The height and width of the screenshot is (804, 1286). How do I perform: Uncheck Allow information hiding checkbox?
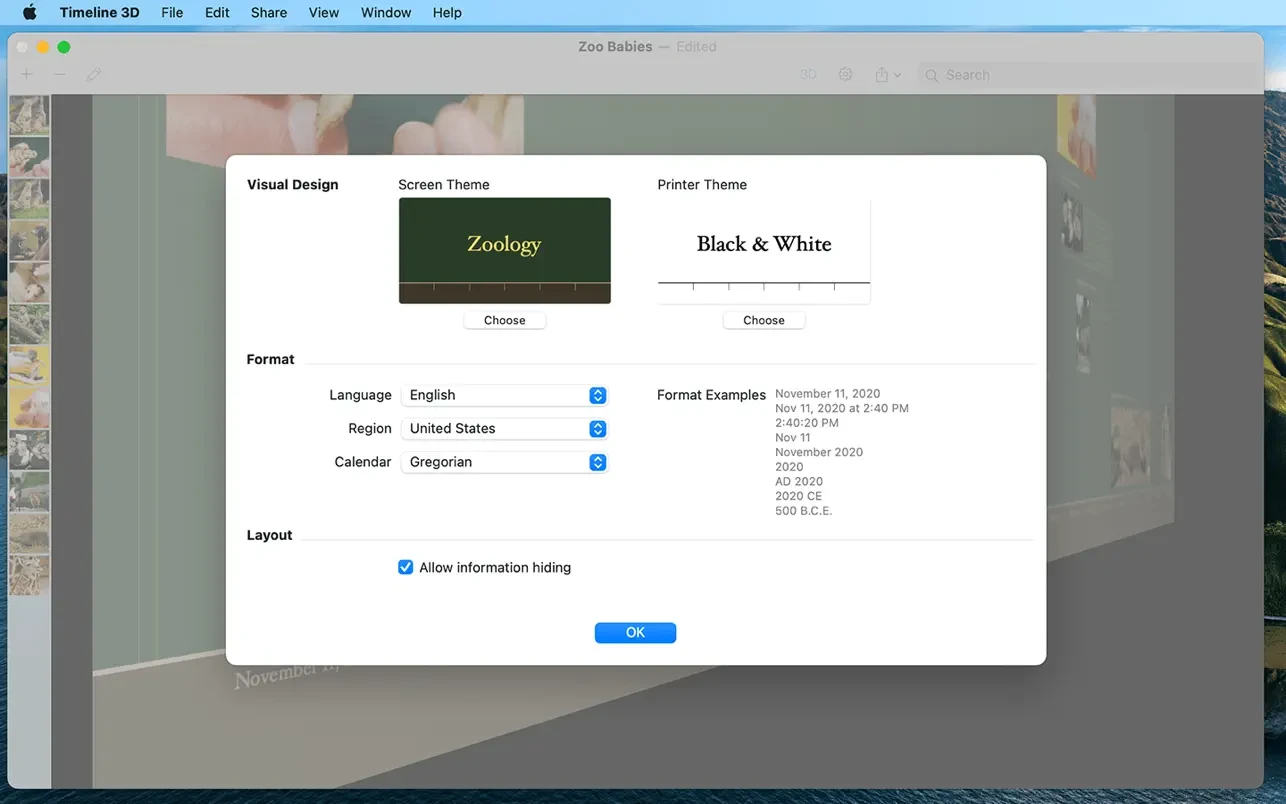coord(406,567)
